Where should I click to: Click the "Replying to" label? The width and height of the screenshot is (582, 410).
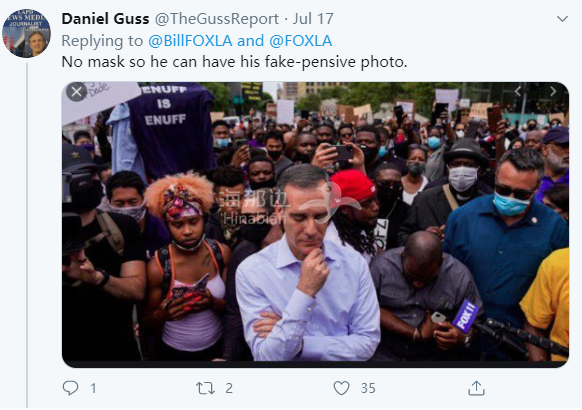pos(102,41)
